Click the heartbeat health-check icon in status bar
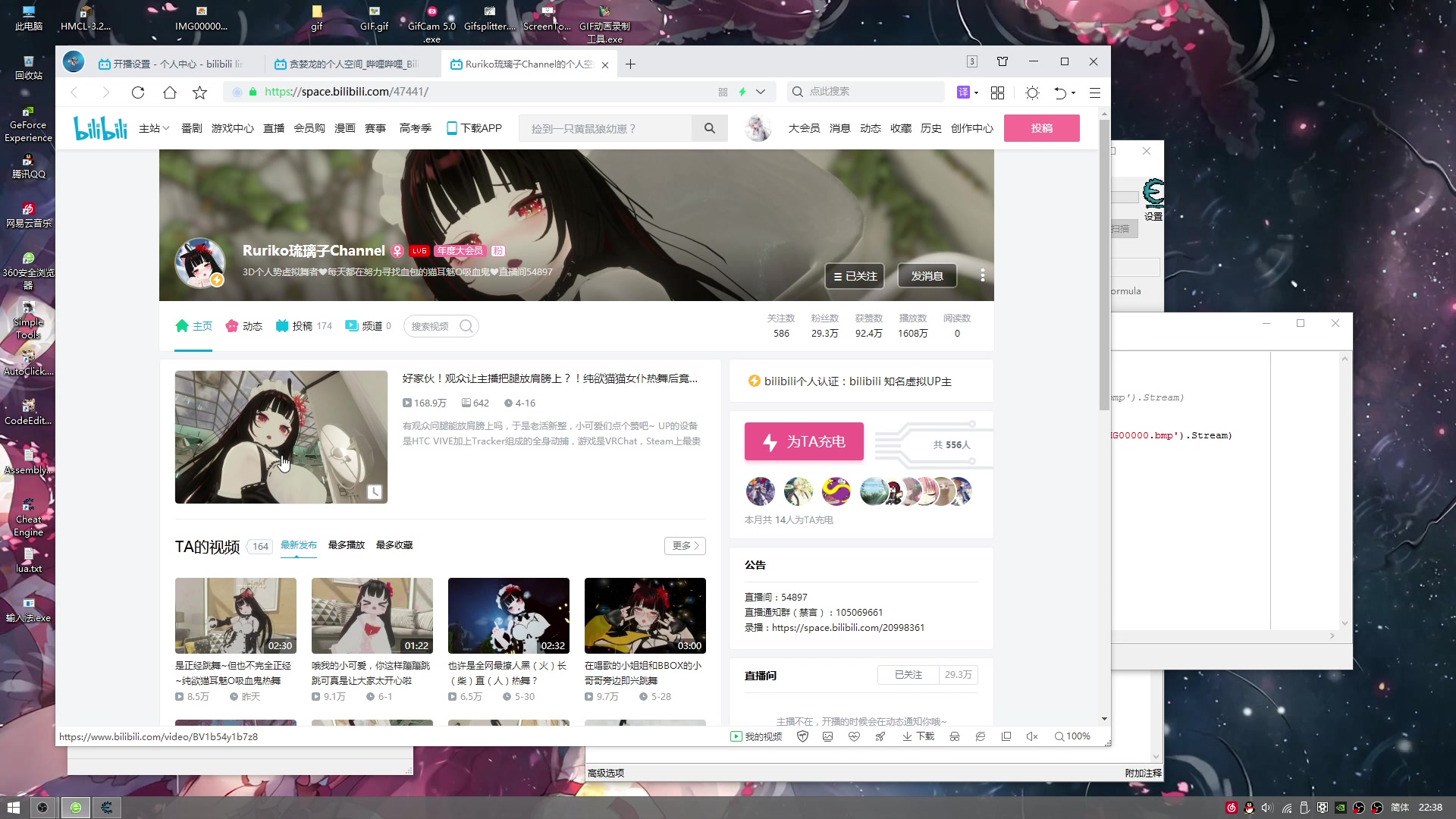The height and width of the screenshot is (819, 1456). click(854, 736)
